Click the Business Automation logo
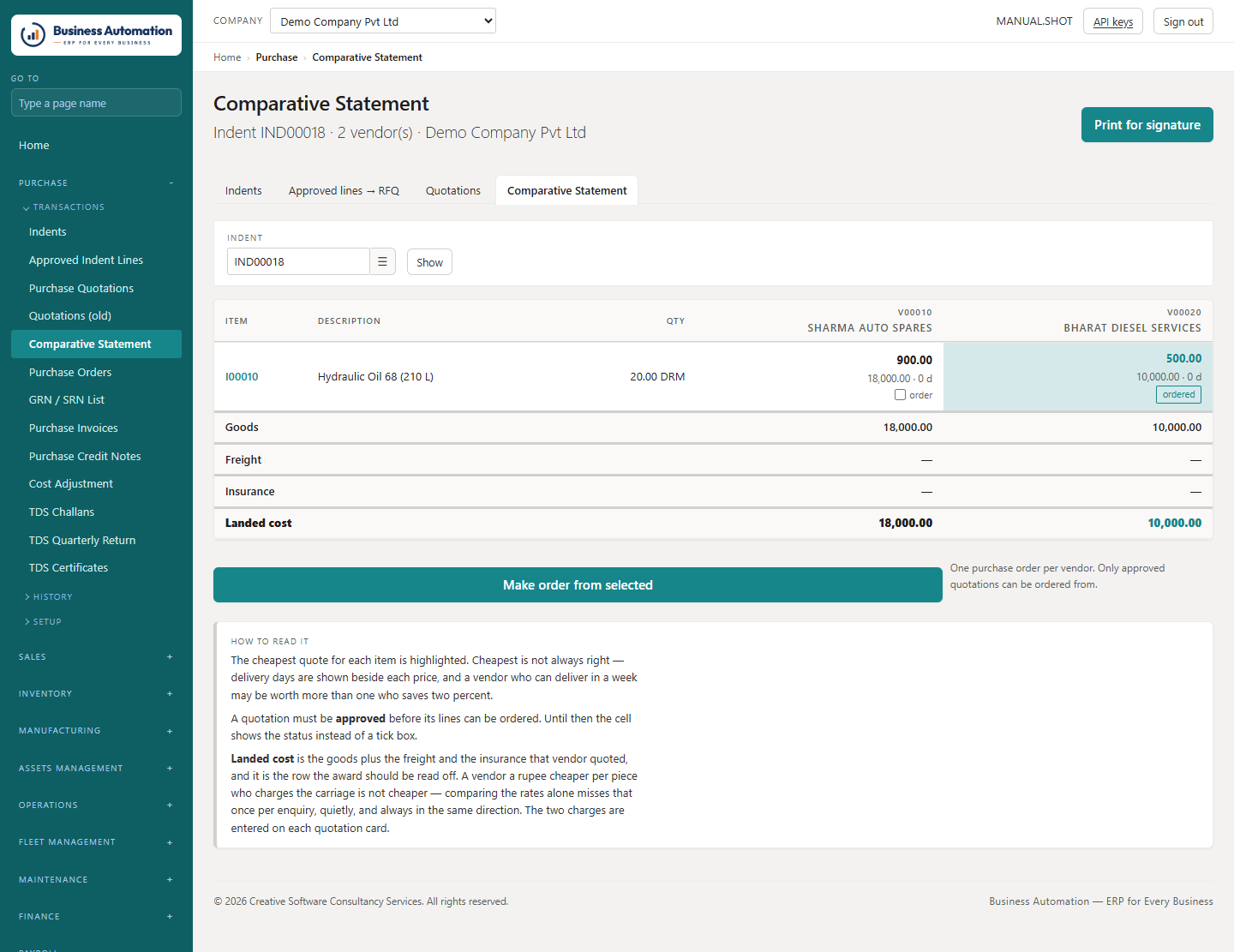Image resolution: width=1234 pixels, height=952 pixels. click(x=96, y=35)
